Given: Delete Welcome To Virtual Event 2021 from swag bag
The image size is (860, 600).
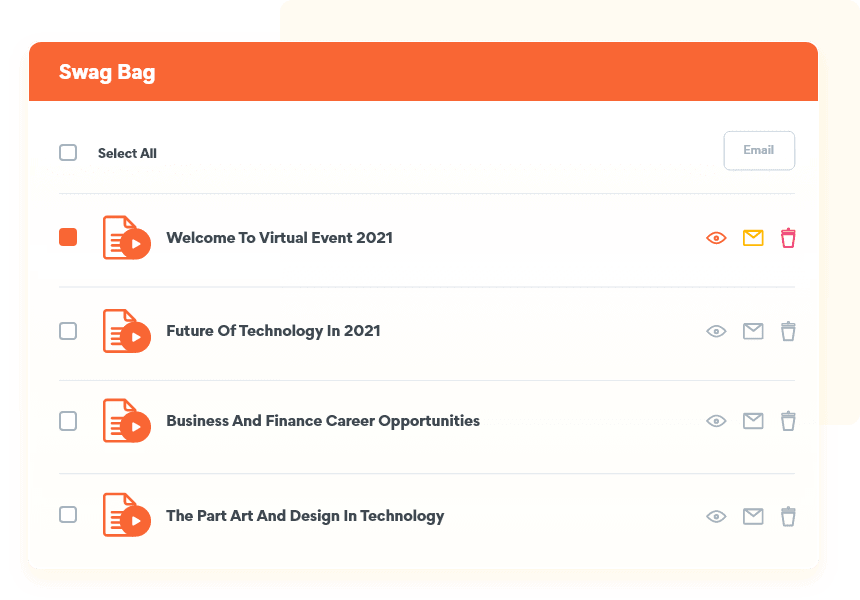Looking at the screenshot, I should tap(788, 238).
